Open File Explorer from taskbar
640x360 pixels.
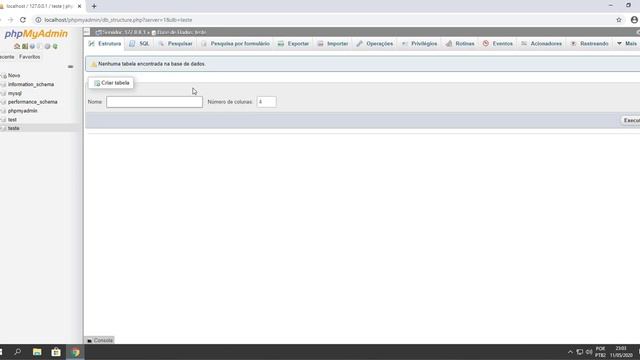click(37, 352)
